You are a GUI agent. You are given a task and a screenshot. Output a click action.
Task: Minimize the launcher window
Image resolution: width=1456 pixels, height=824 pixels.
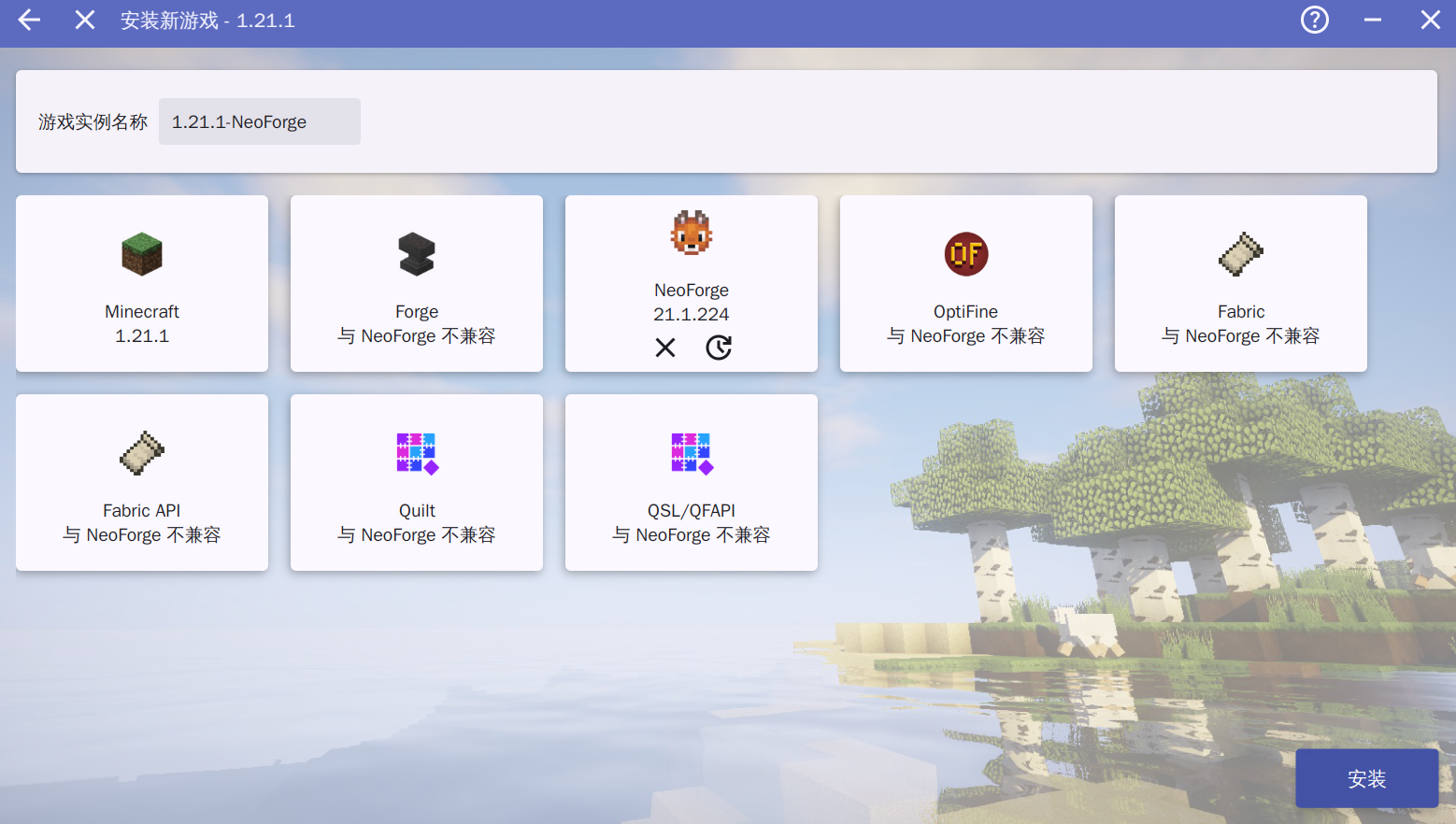tap(1373, 20)
